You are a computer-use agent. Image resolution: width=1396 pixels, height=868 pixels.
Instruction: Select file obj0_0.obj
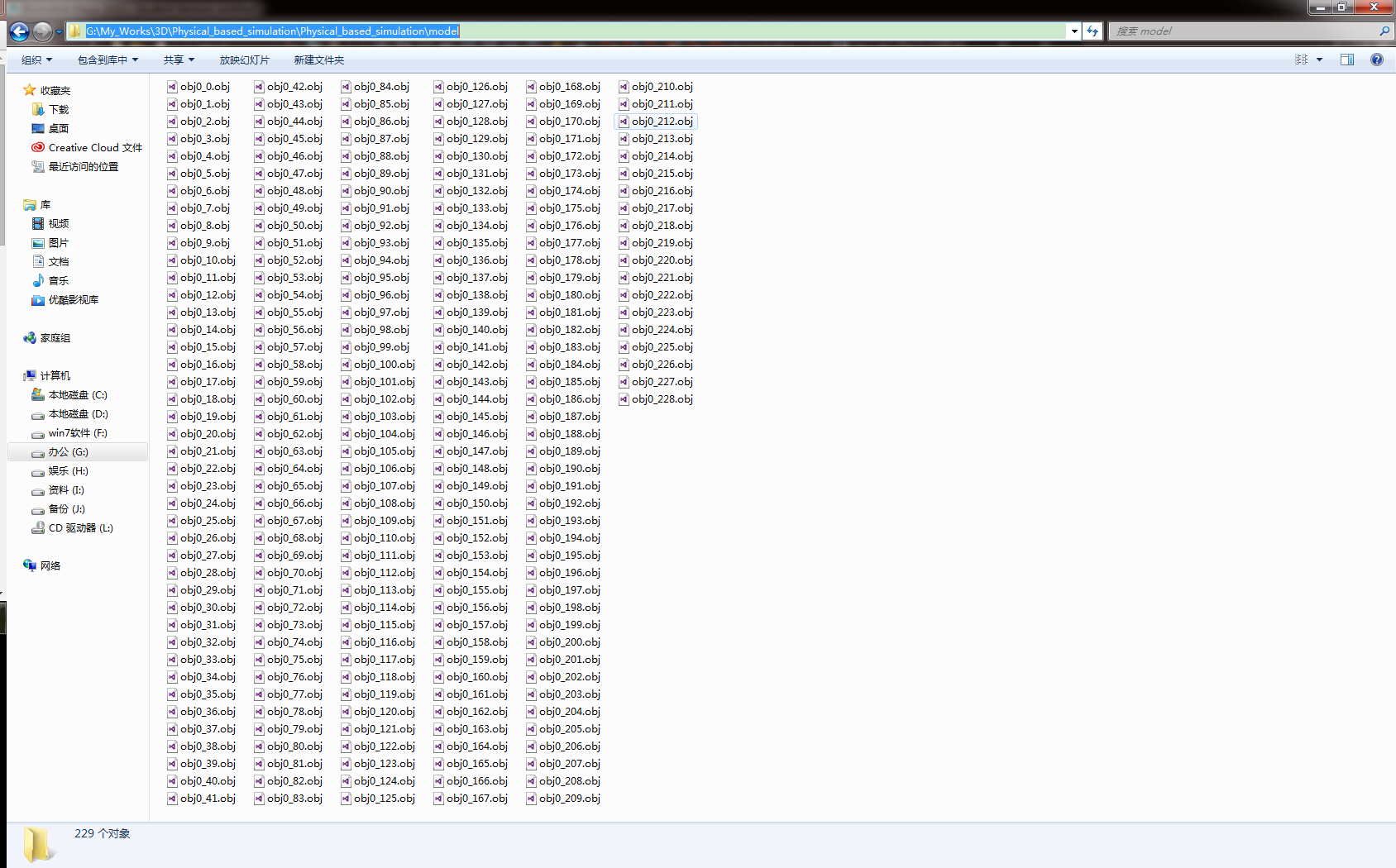click(198, 86)
